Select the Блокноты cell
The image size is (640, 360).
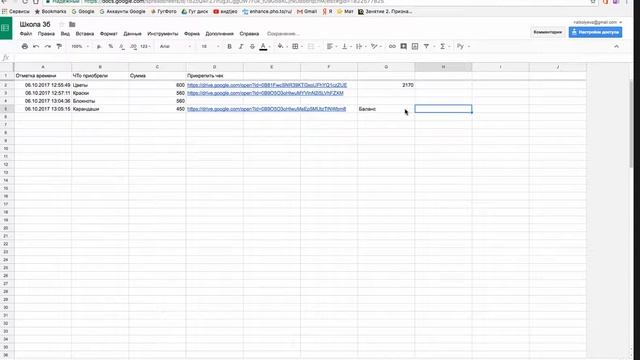100,101
